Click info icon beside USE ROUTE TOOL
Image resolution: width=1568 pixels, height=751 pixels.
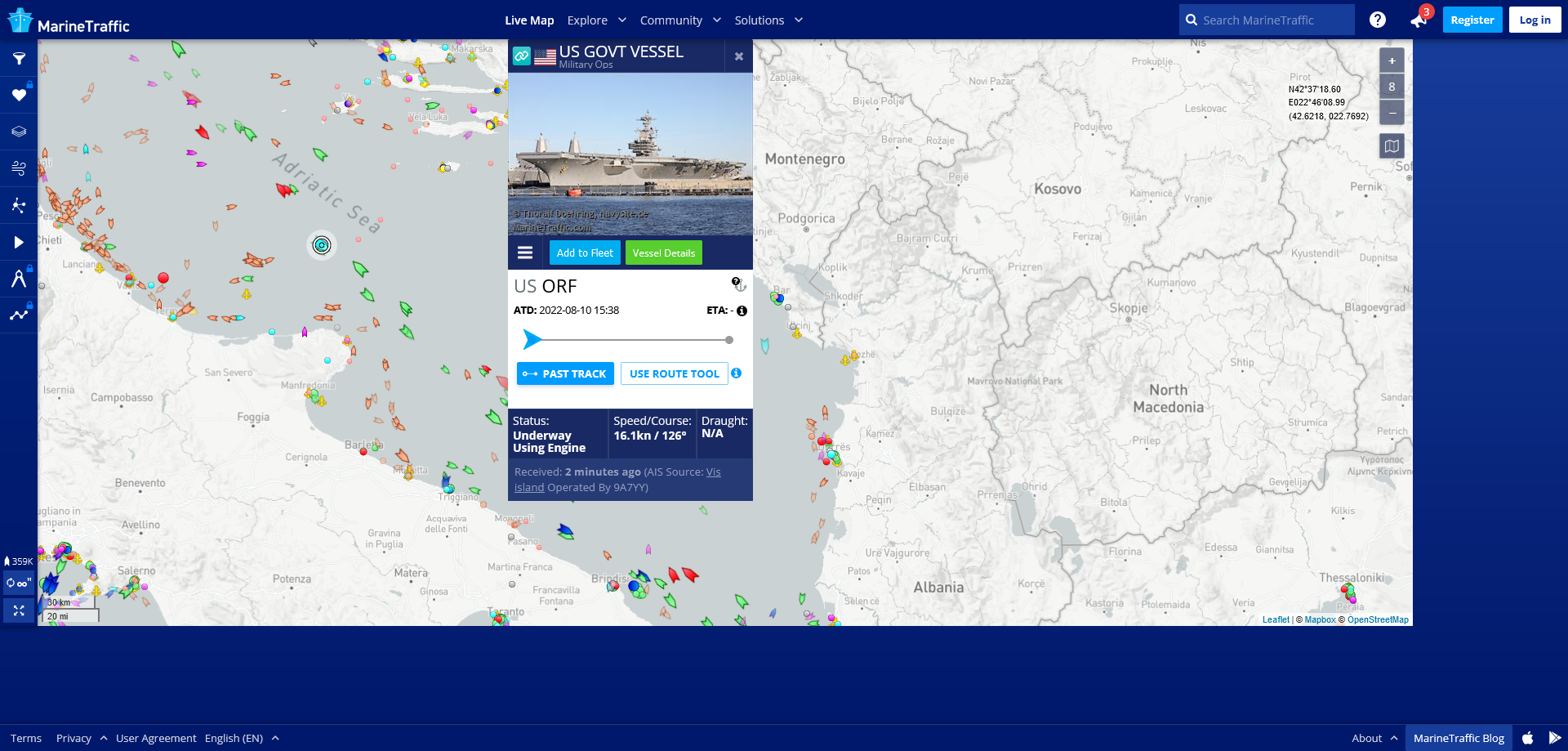(x=737, y=373)
